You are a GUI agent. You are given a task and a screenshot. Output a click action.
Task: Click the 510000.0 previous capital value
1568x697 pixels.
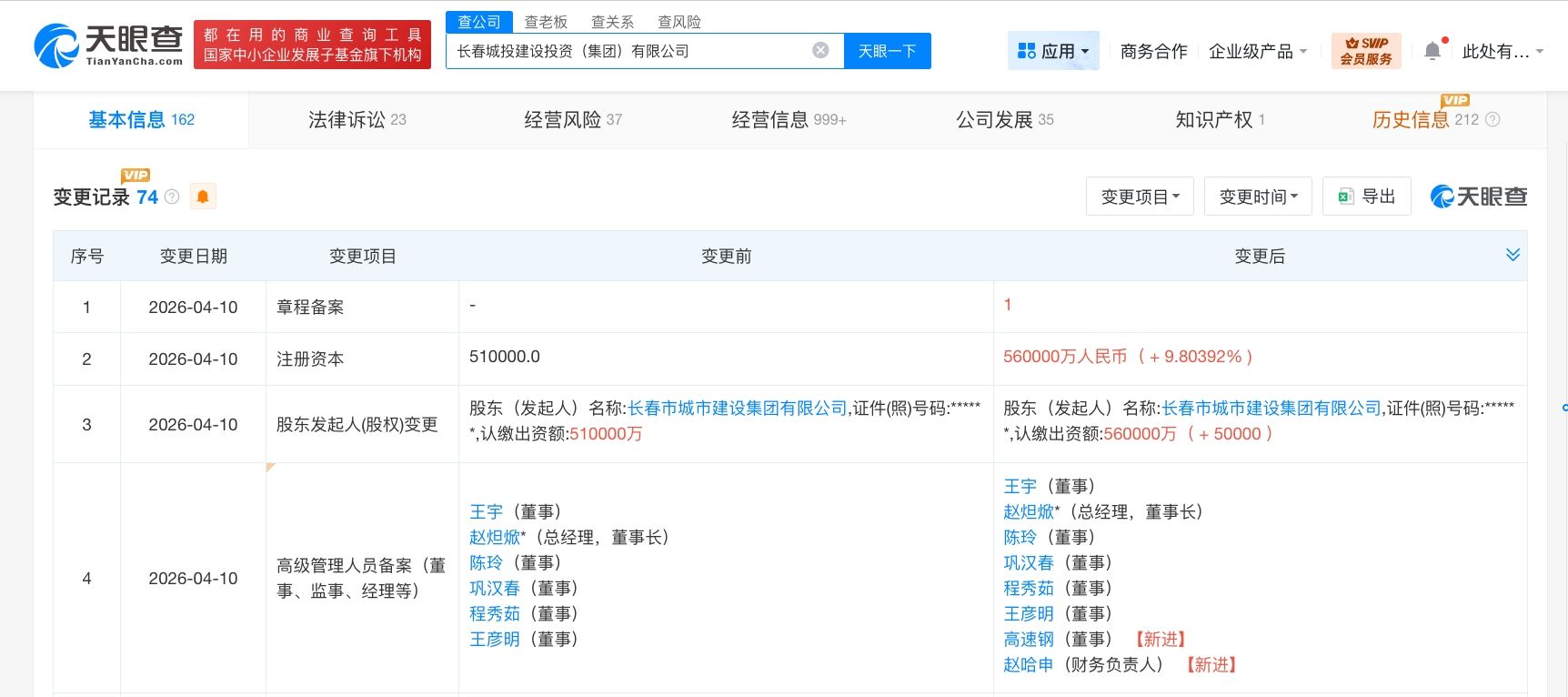[505, 357]
